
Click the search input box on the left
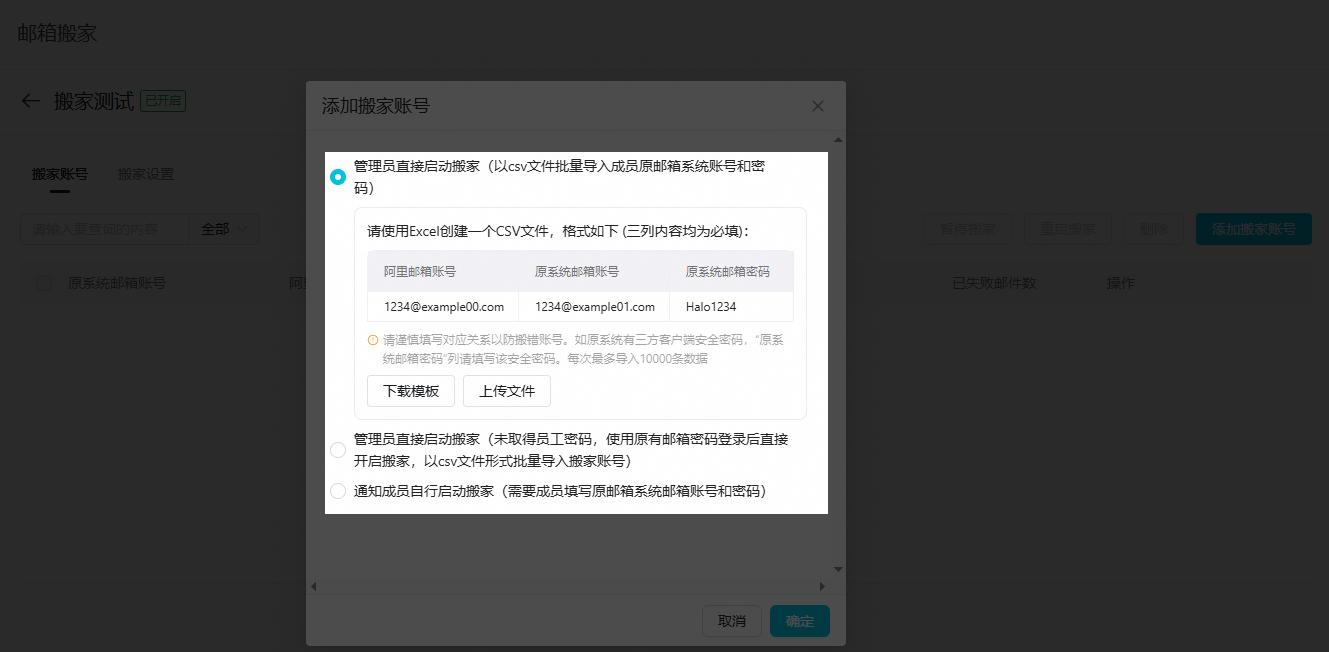105,229
